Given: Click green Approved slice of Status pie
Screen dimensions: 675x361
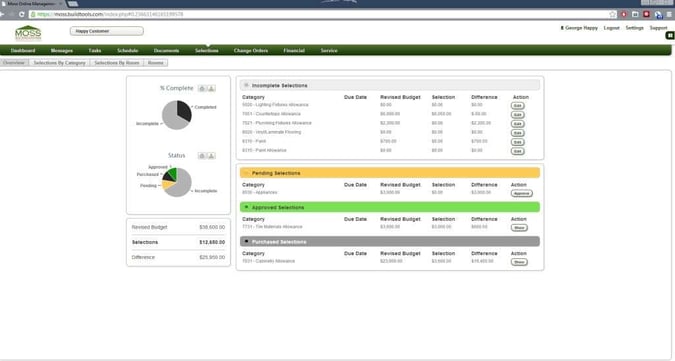Looking at the screenshot, I should 173,173.
